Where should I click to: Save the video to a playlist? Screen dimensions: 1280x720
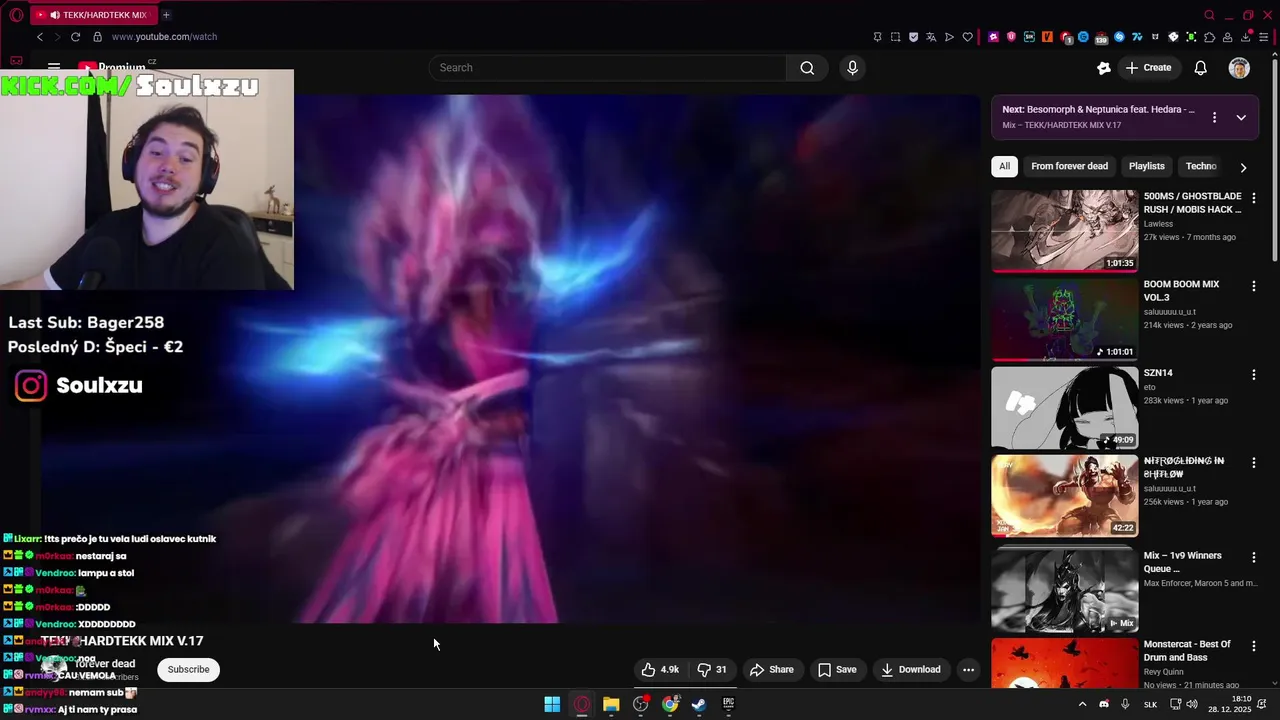[x=837, y=670]
